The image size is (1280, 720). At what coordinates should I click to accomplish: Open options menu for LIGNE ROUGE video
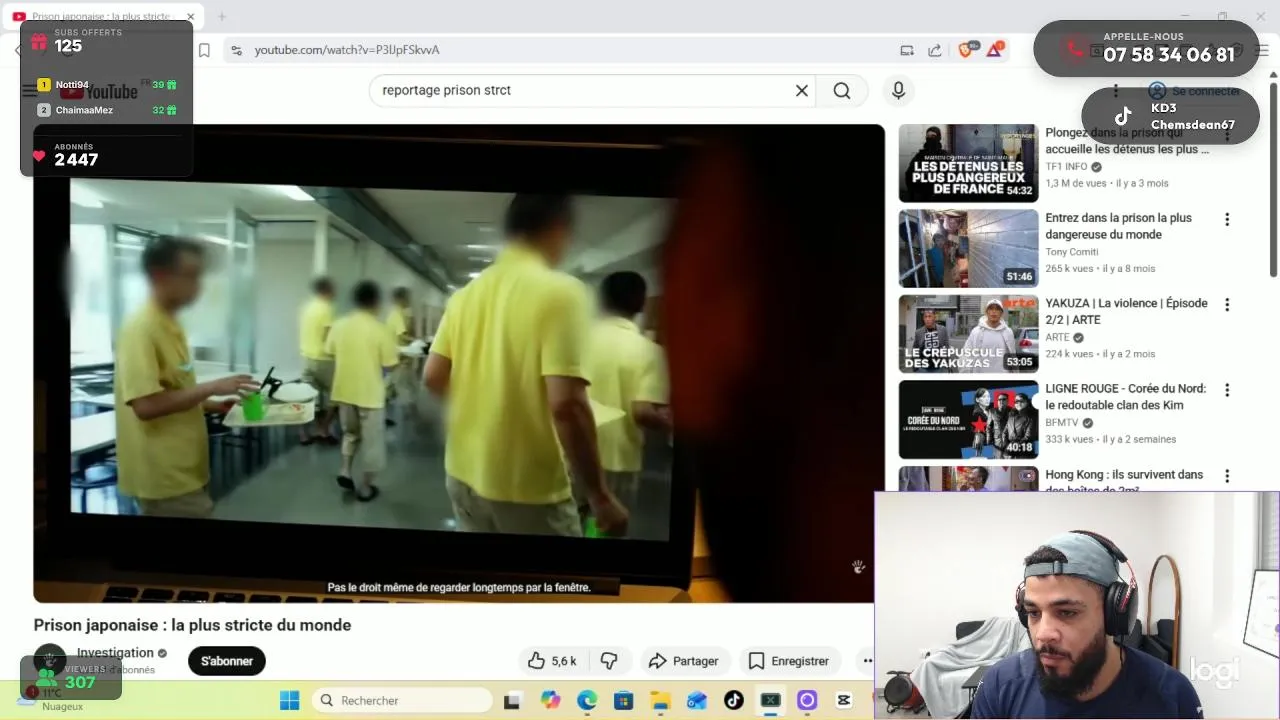click(1227, 390)
